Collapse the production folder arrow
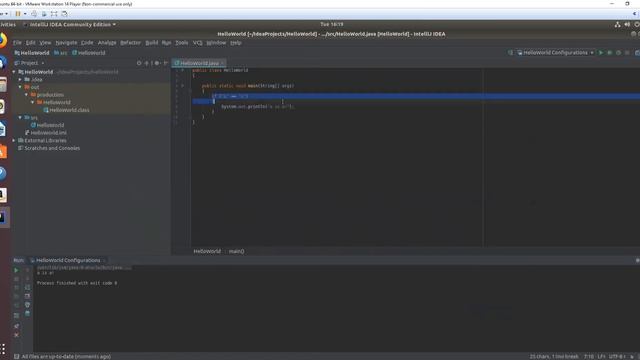 tap(27, 95)
